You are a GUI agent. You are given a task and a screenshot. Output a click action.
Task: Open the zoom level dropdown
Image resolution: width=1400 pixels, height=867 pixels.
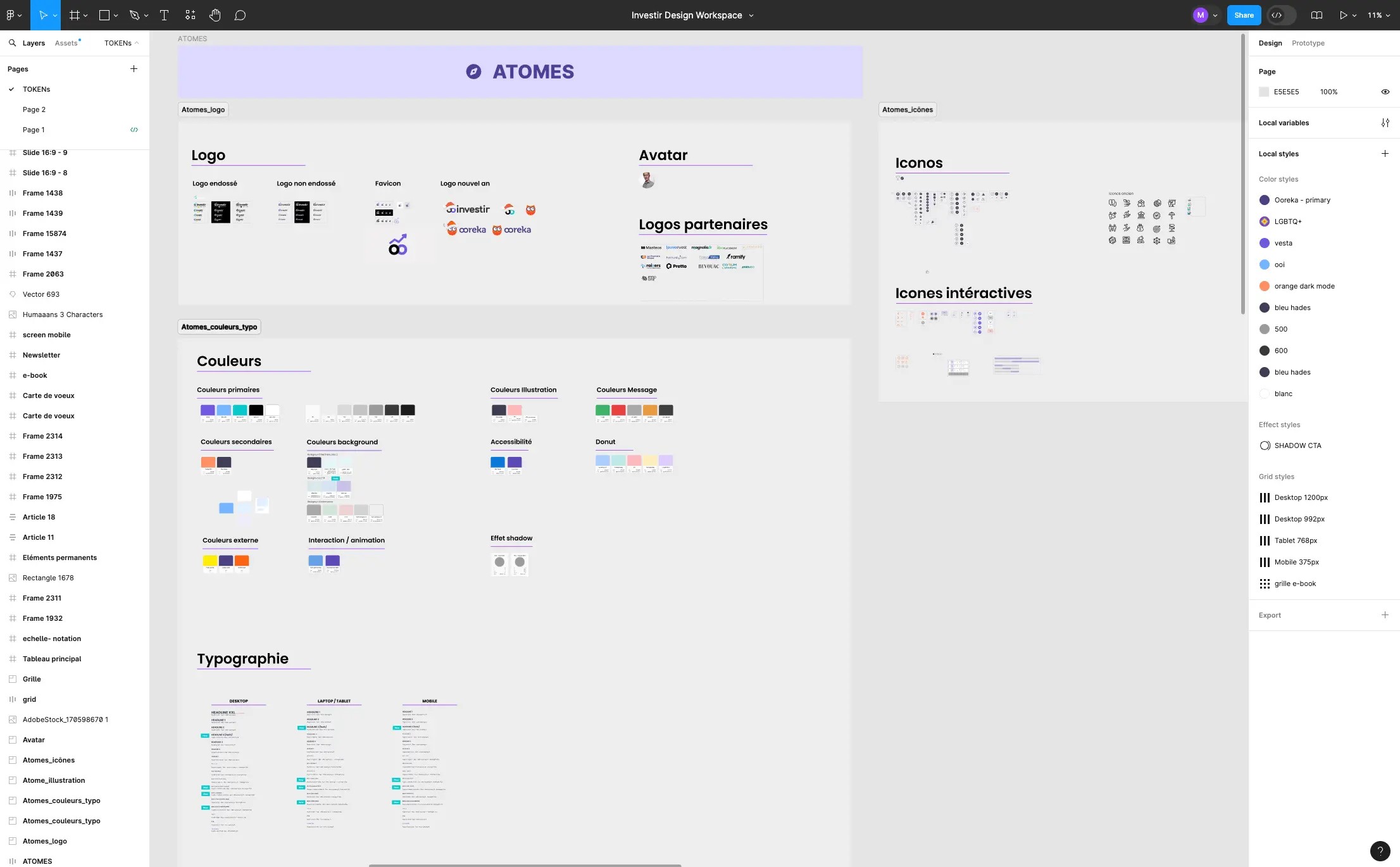coord(1378,15)
